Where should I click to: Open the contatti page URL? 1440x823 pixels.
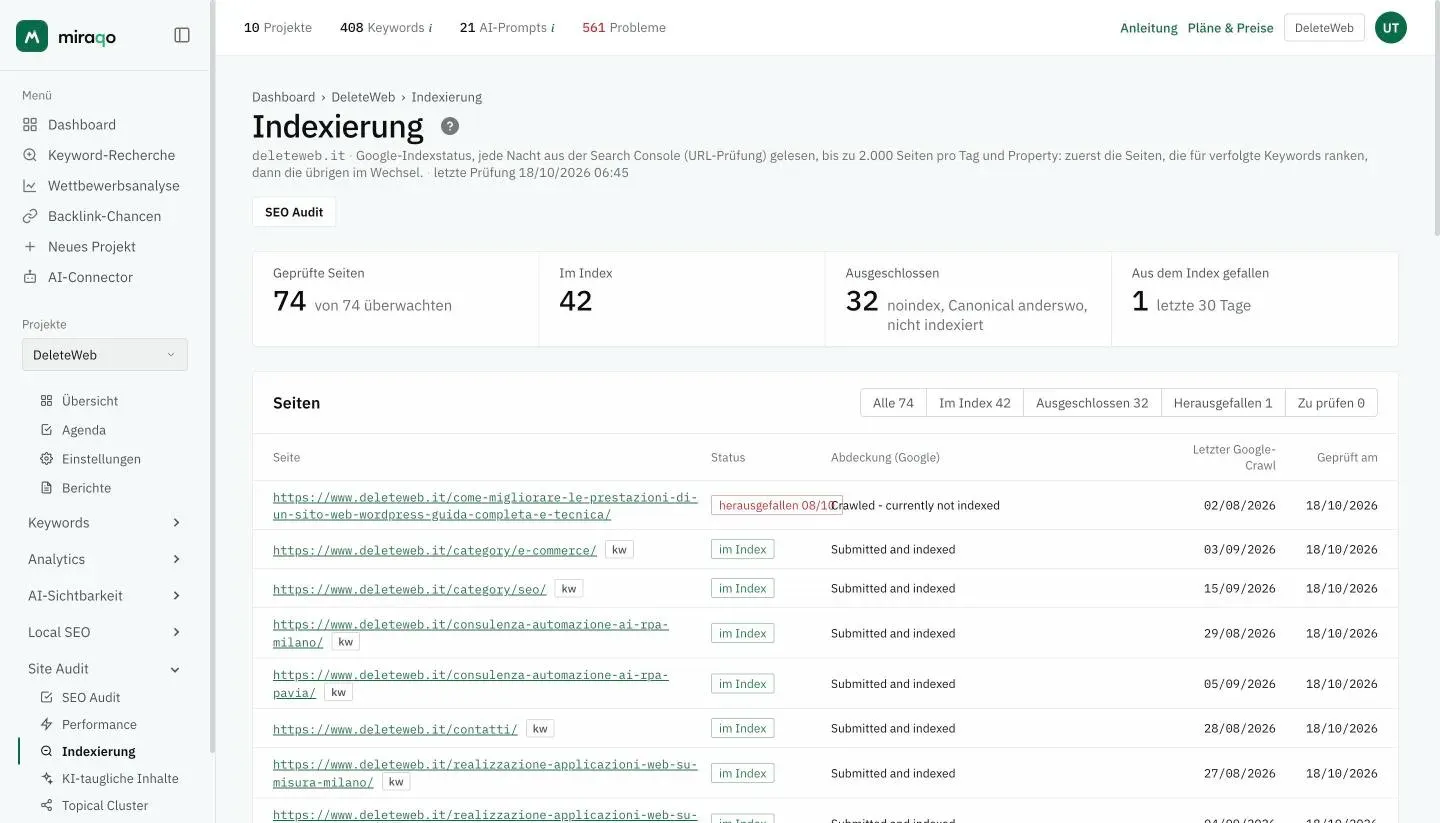tap(395, 729)
